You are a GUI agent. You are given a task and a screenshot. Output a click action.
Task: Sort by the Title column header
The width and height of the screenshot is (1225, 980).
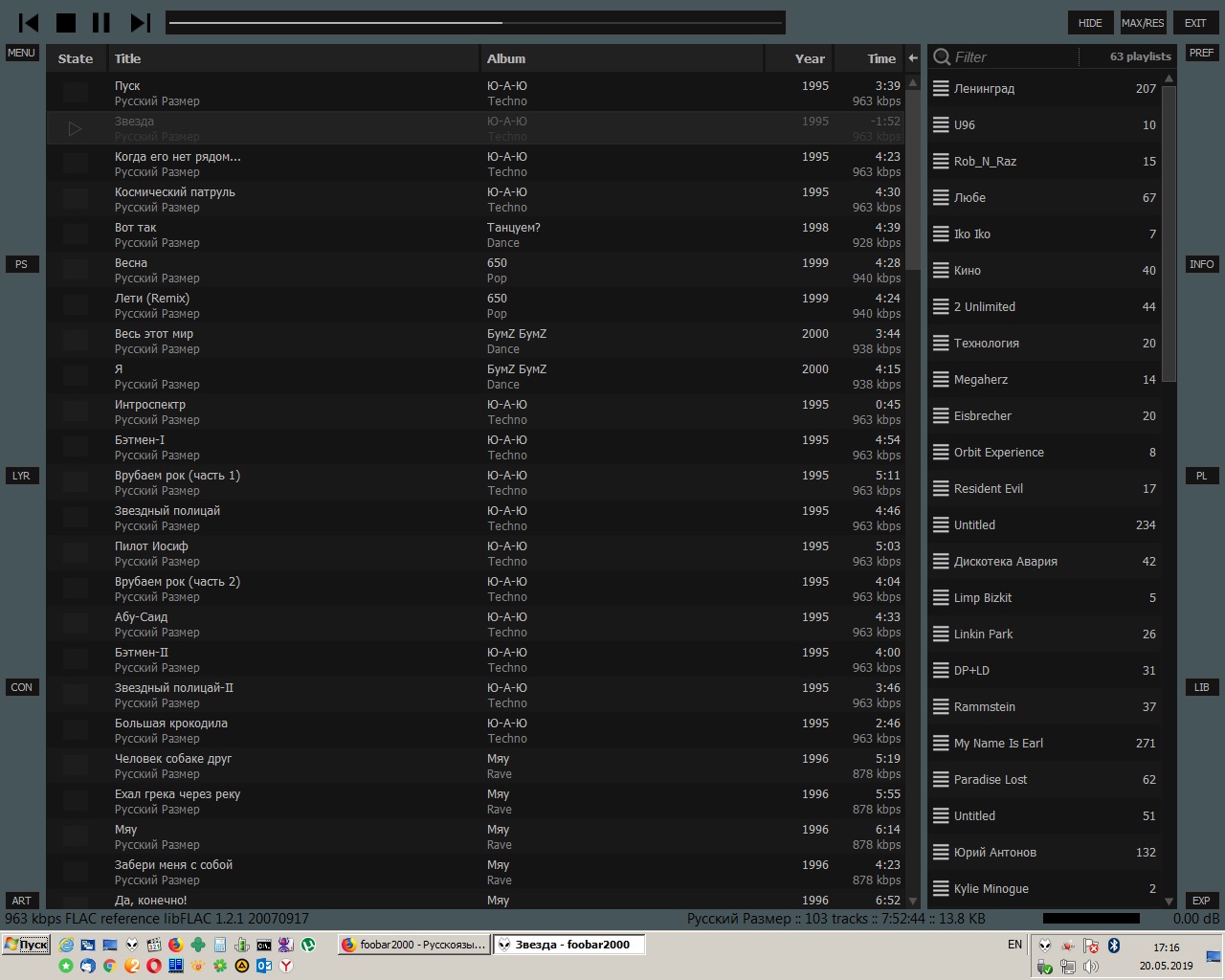(x=293, y=58)
